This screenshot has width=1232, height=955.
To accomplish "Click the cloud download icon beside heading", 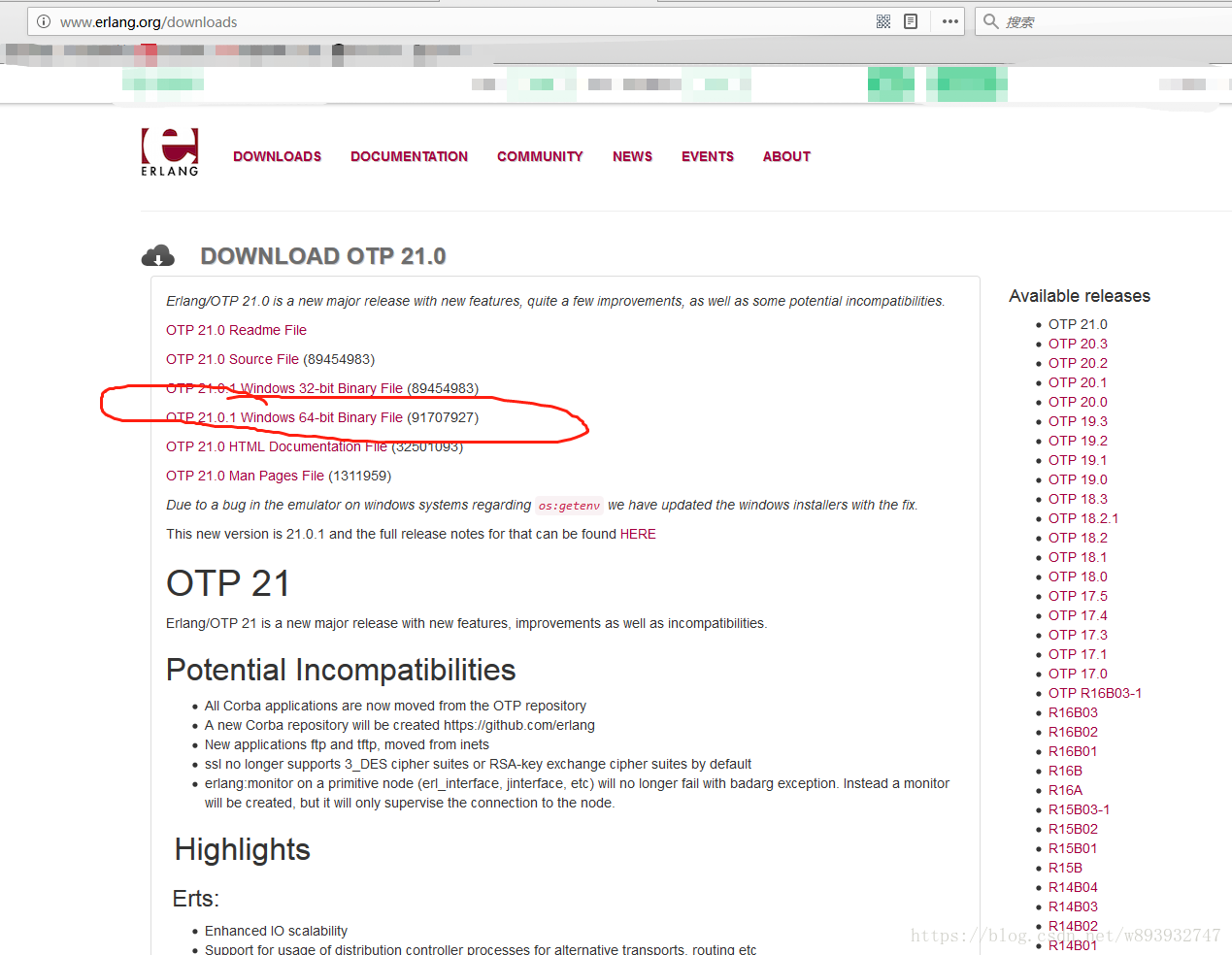I will click(158, 256).
